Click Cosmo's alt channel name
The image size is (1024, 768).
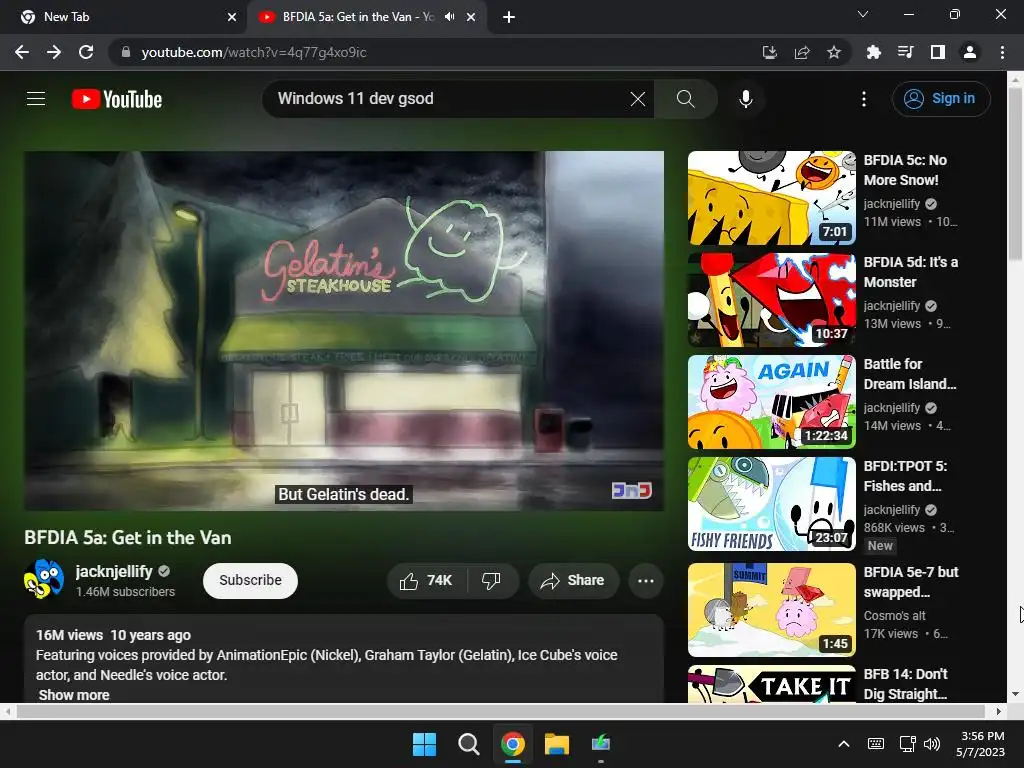coord(894,615)
